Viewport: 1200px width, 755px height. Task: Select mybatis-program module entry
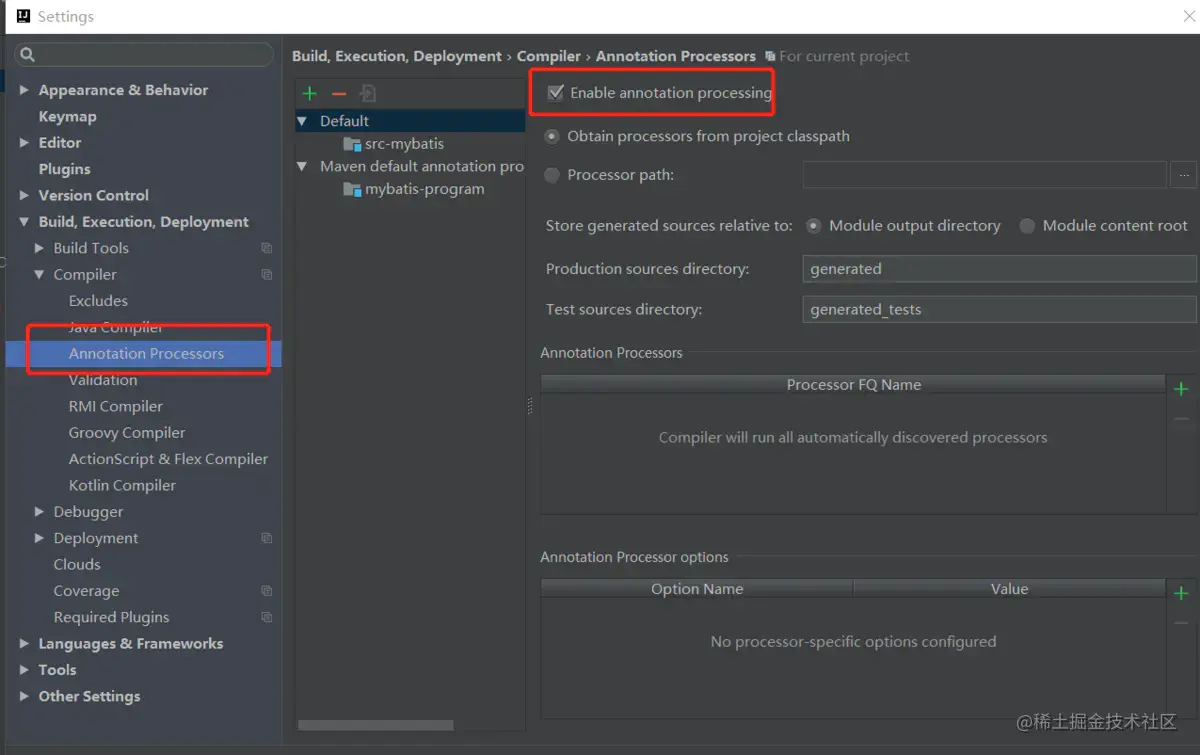(x=424, y=189)
